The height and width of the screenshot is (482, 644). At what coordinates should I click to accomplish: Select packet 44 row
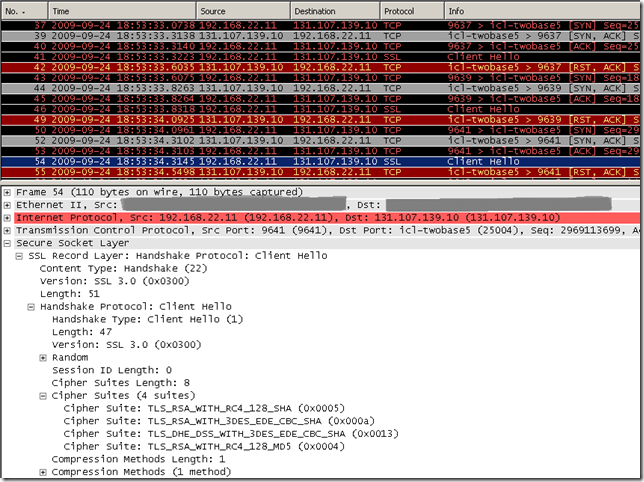(x=320, y=88)
